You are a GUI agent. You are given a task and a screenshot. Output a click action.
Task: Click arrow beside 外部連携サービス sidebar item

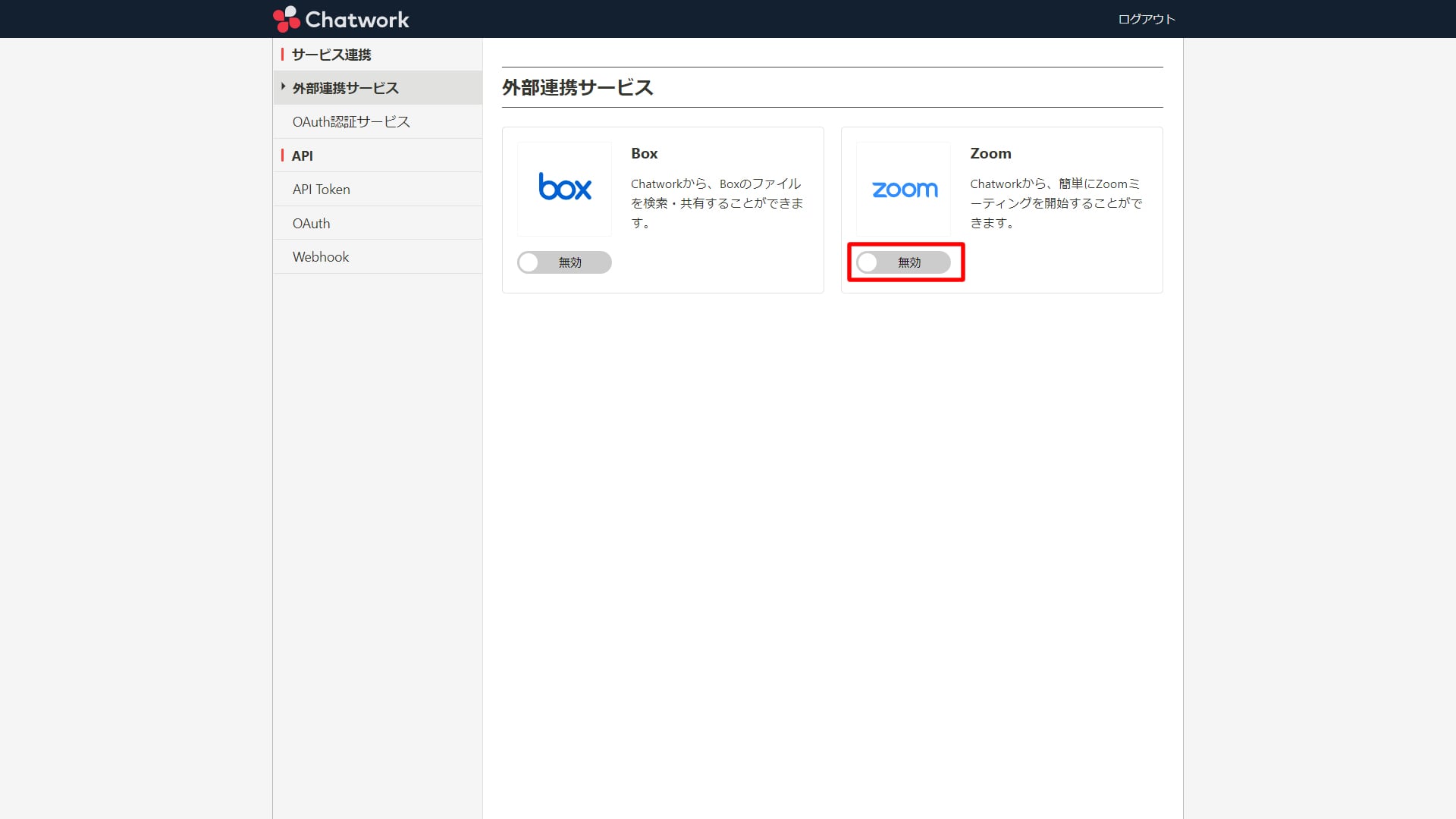tap(284, 87)
